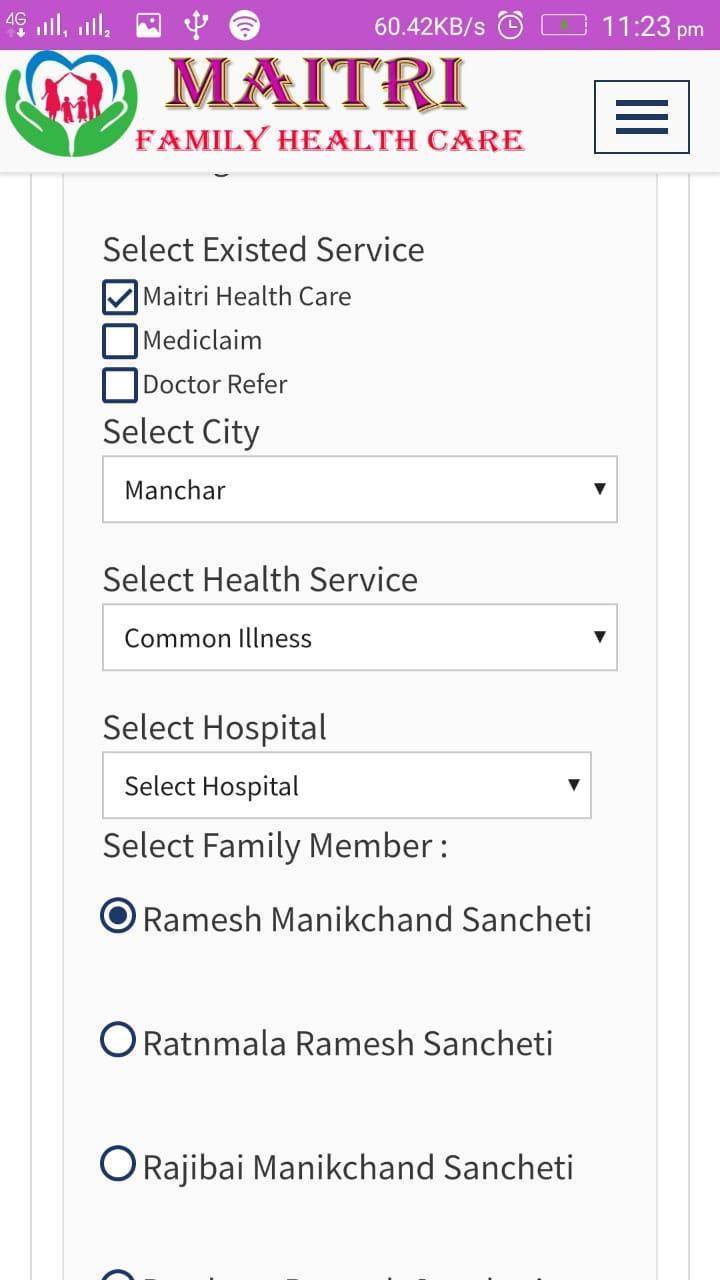The height and width of the screenshot is (1280, 720).
Task: Enable the Mediclaim checkbox
Action: click(120, 341)
